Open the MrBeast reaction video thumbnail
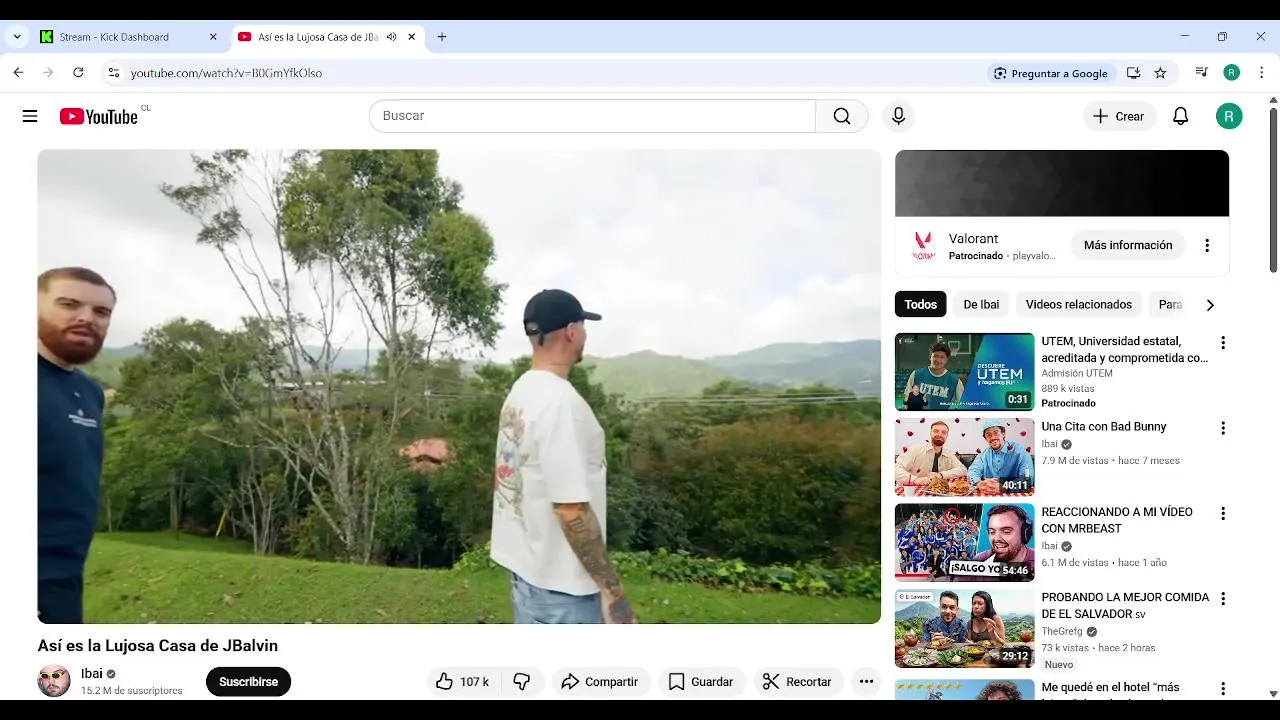The image size is (1280, 720). click(964, 542)
